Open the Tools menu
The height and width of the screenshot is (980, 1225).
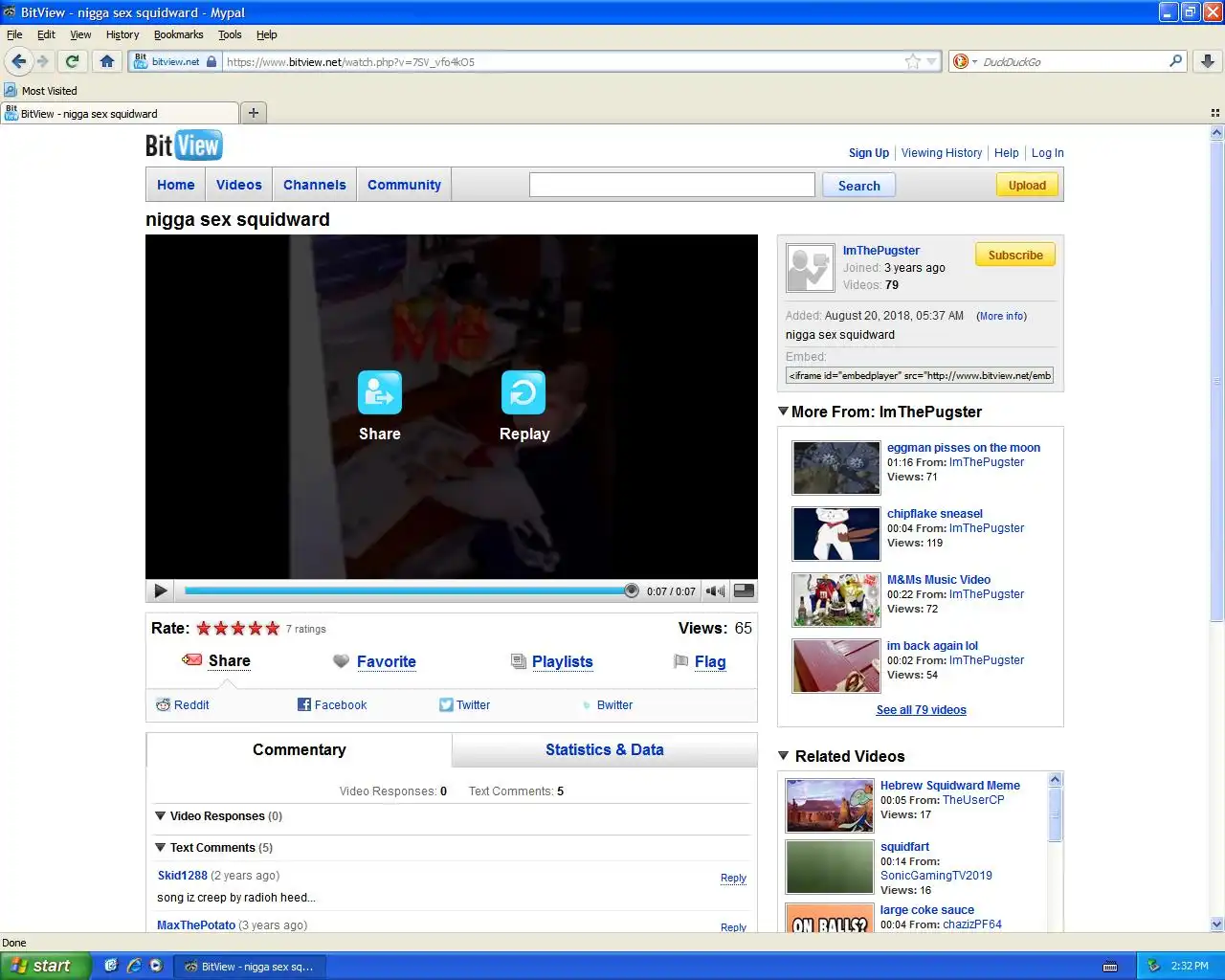click(230, 34)
